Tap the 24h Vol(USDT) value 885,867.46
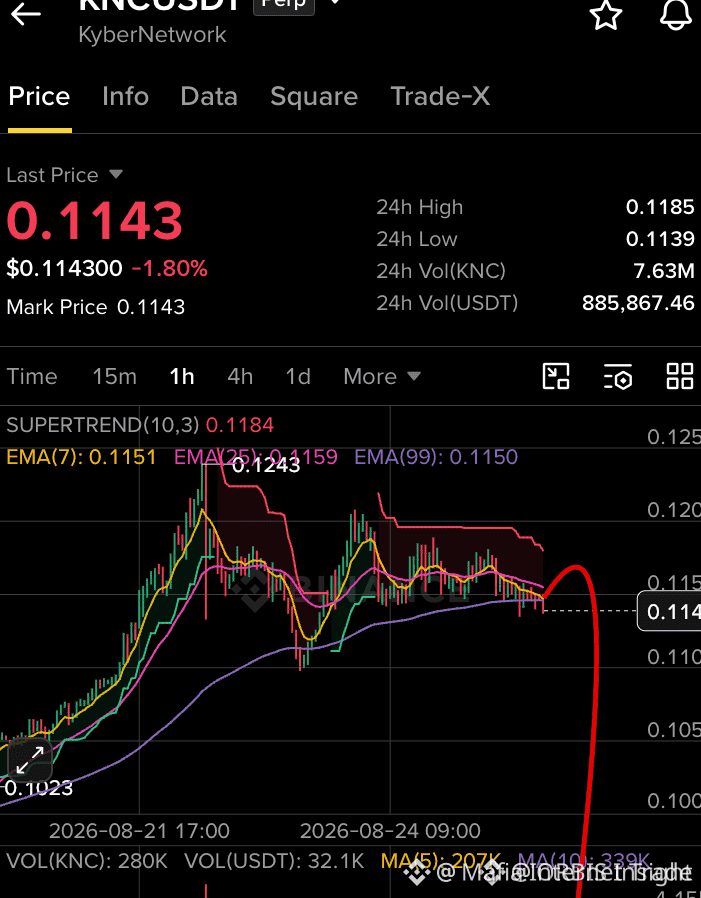This screenshot has height=898, width=701. pos(638,302)
